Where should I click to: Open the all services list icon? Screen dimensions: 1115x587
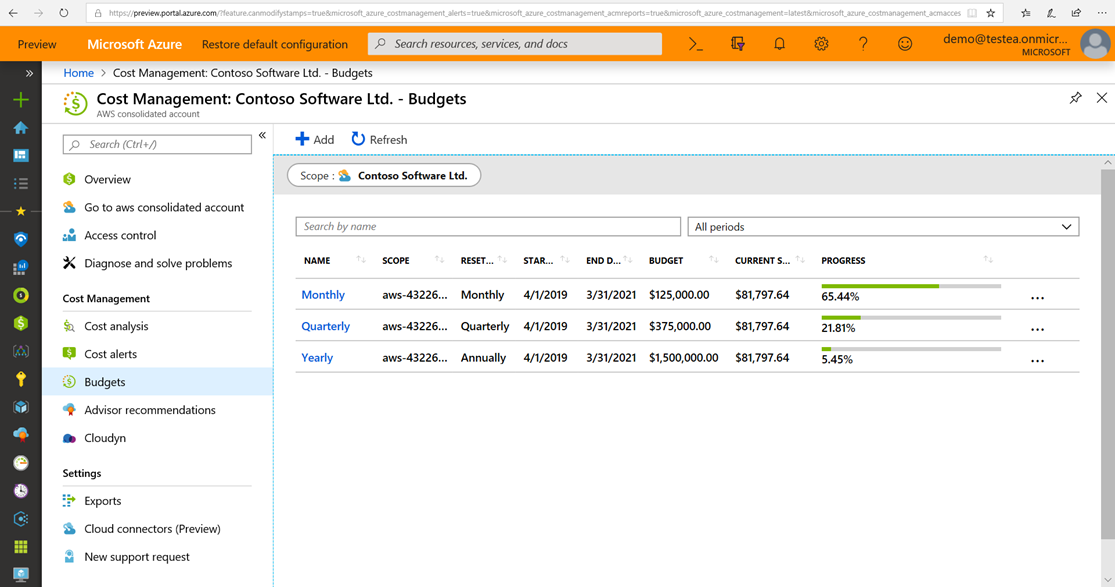21,184
